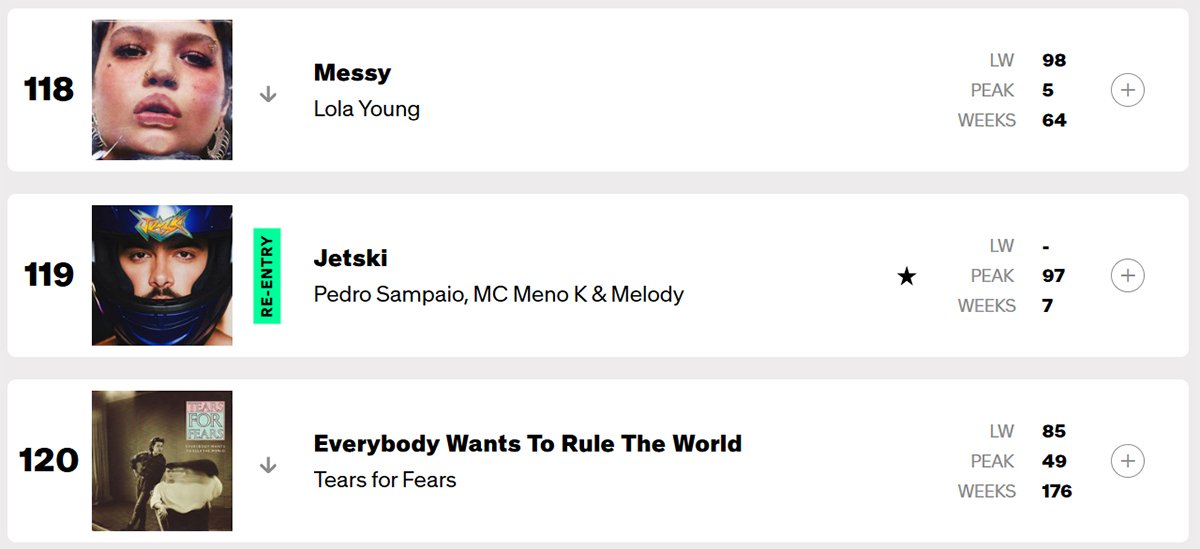Visit Tears for Fears artist link
Image resolution: width=1200 pixels, height=549 pixels.
coord(384,480)
